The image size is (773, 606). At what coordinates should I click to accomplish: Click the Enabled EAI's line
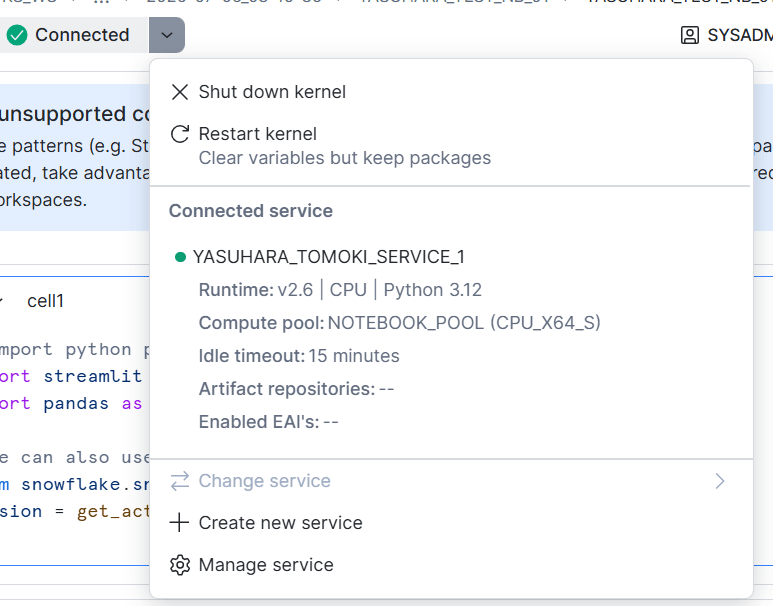(x=269, y=422)
